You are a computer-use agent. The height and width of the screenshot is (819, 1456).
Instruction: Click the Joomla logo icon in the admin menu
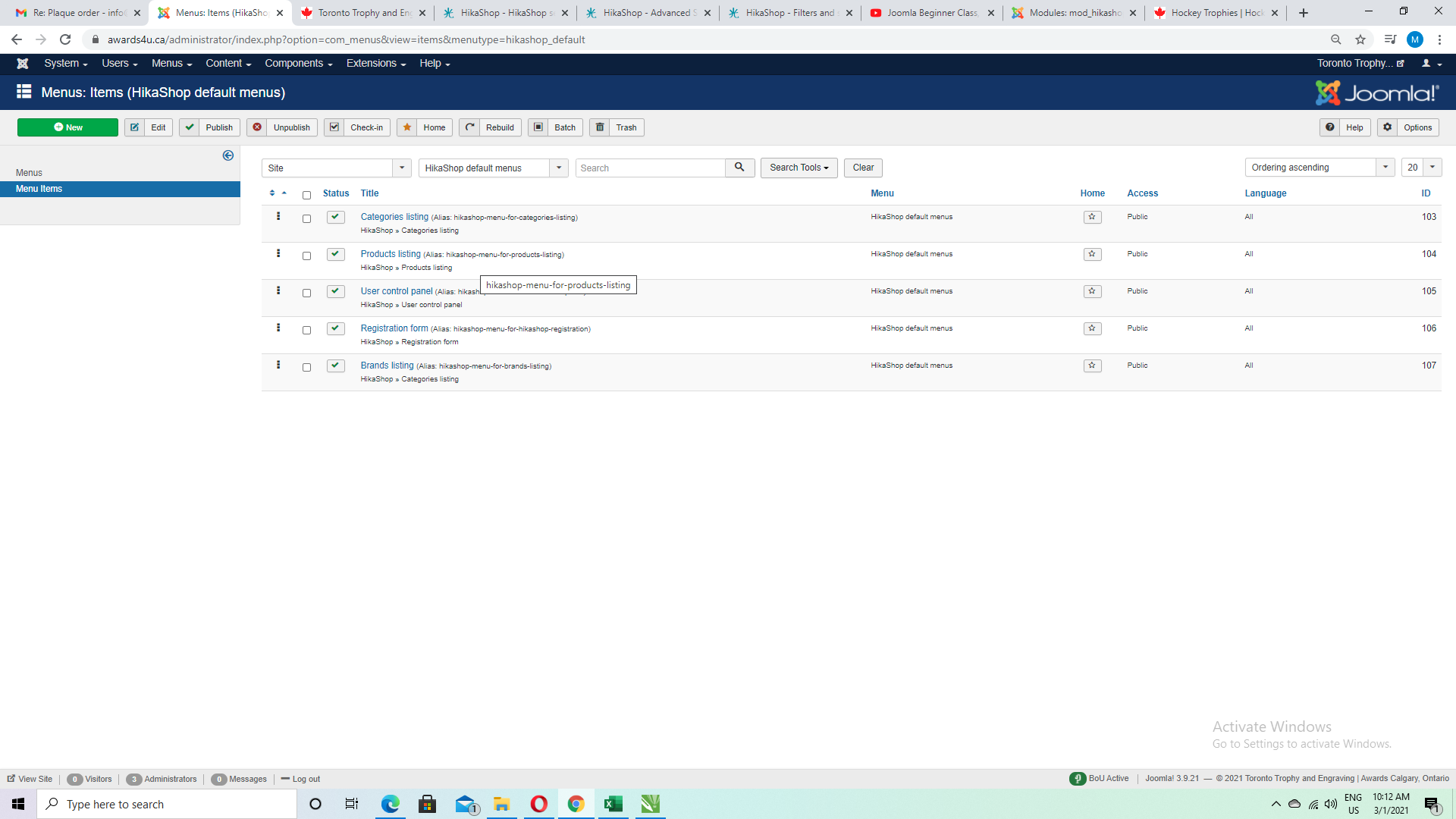click(23, 64)
